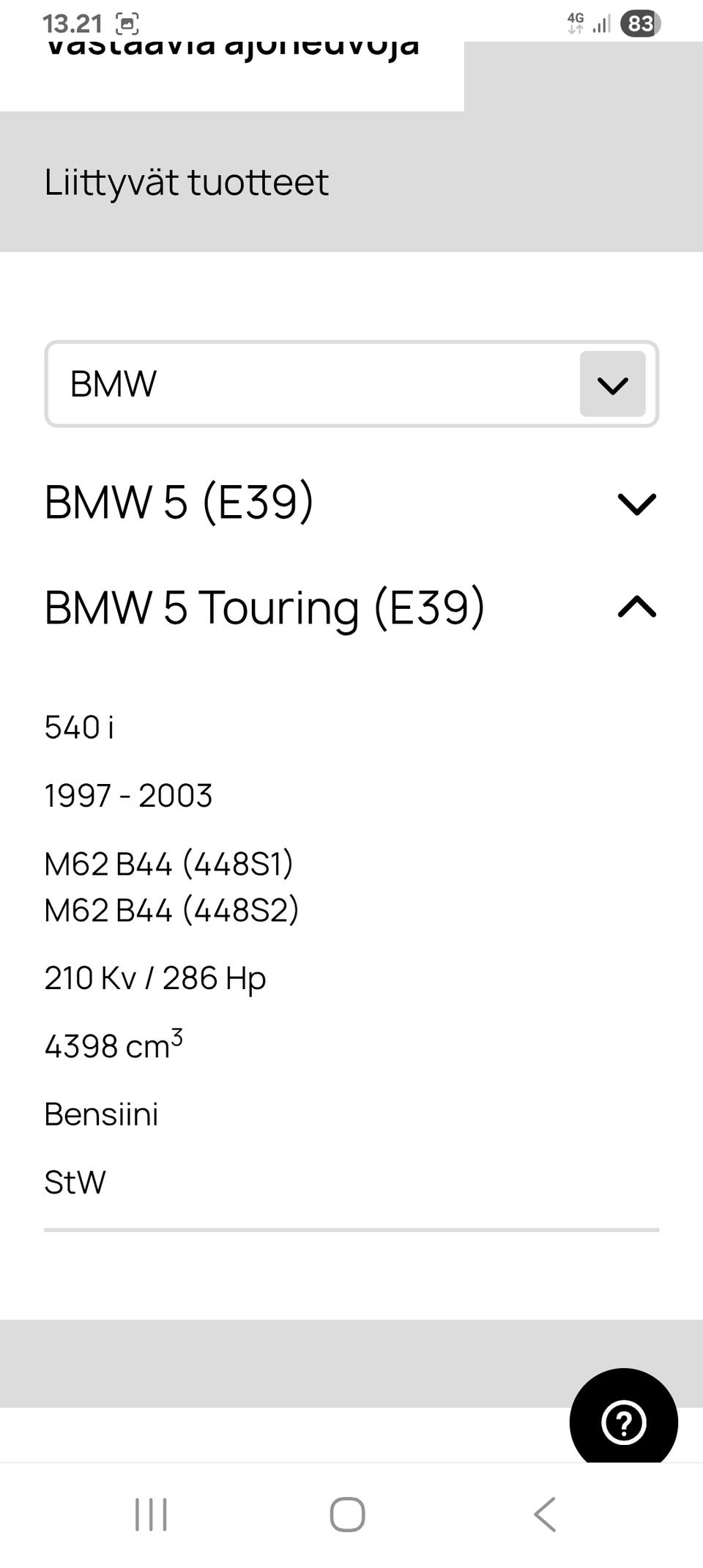The height and width of the screenshot is (1568, 703).
Task: Tap the 1997 - 2003 year range
Action: (x=128, y=796)
